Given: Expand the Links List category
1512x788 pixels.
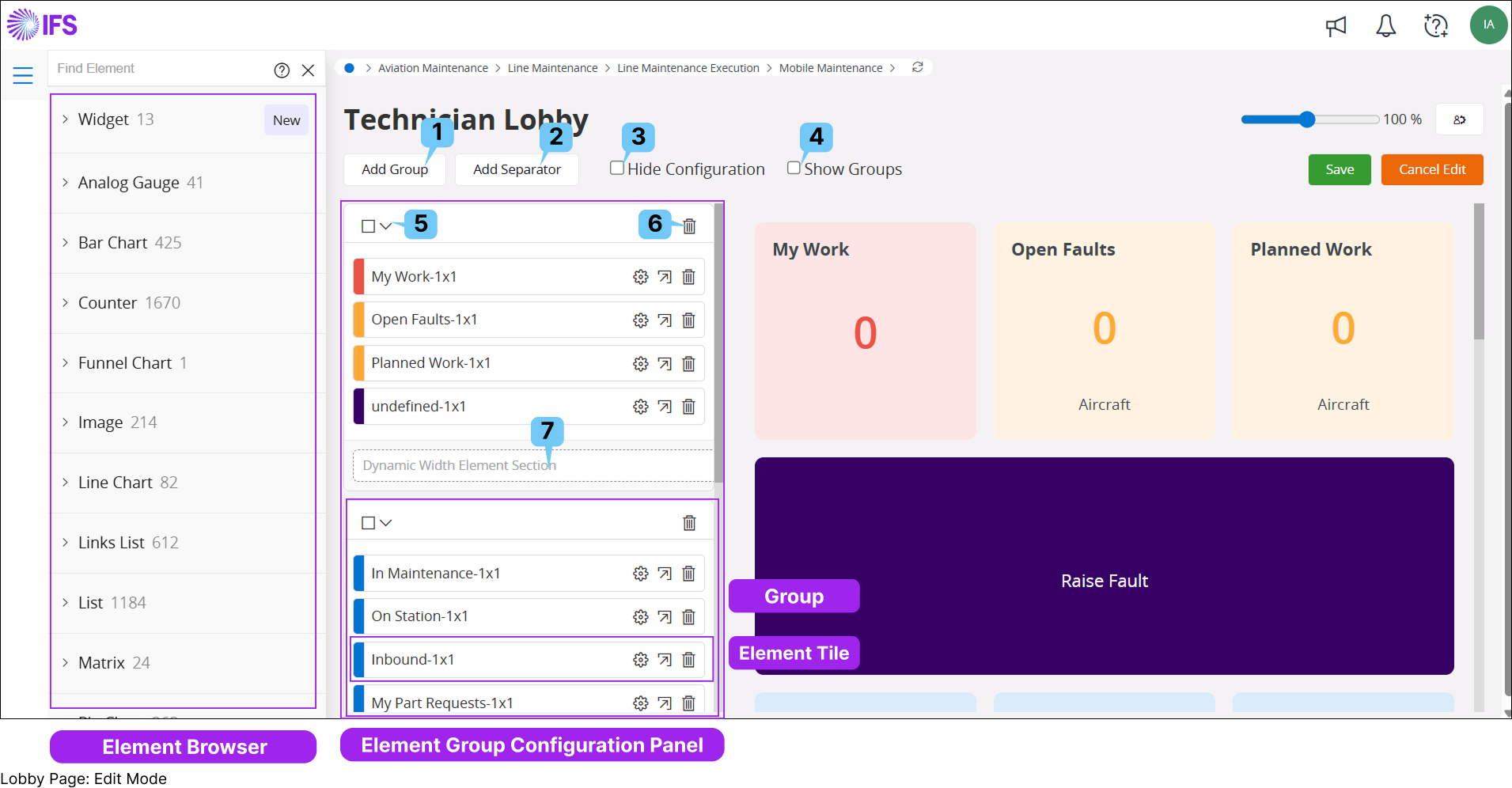Looking at the screenshot, I should tap(65, 543).
